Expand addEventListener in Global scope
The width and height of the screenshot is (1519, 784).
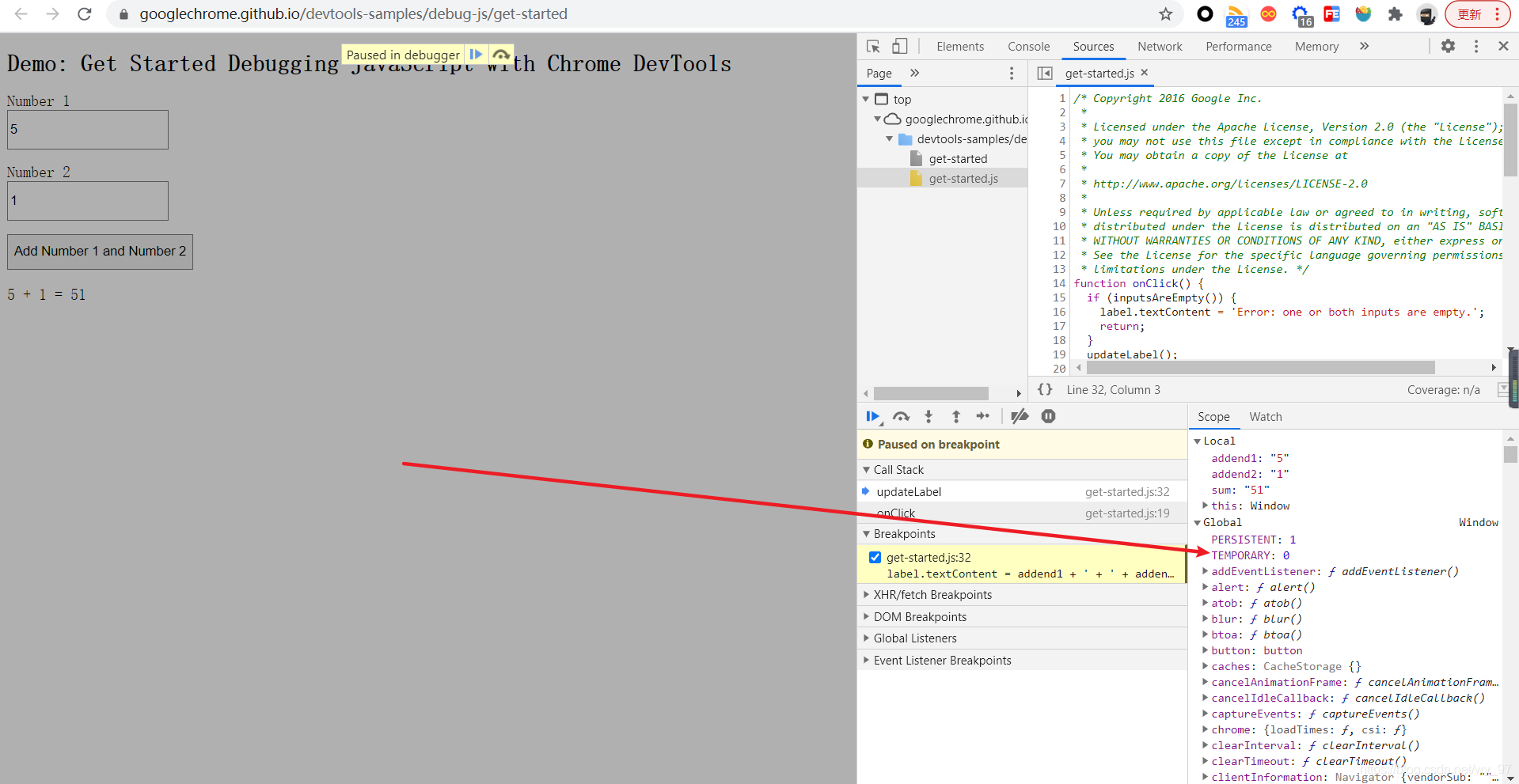pyautogui.click(x=1206, y=571)
